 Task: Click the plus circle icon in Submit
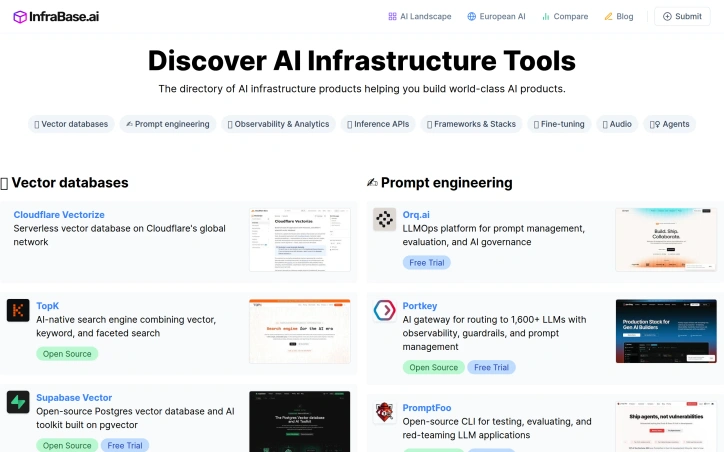click(x=667, y=17)
